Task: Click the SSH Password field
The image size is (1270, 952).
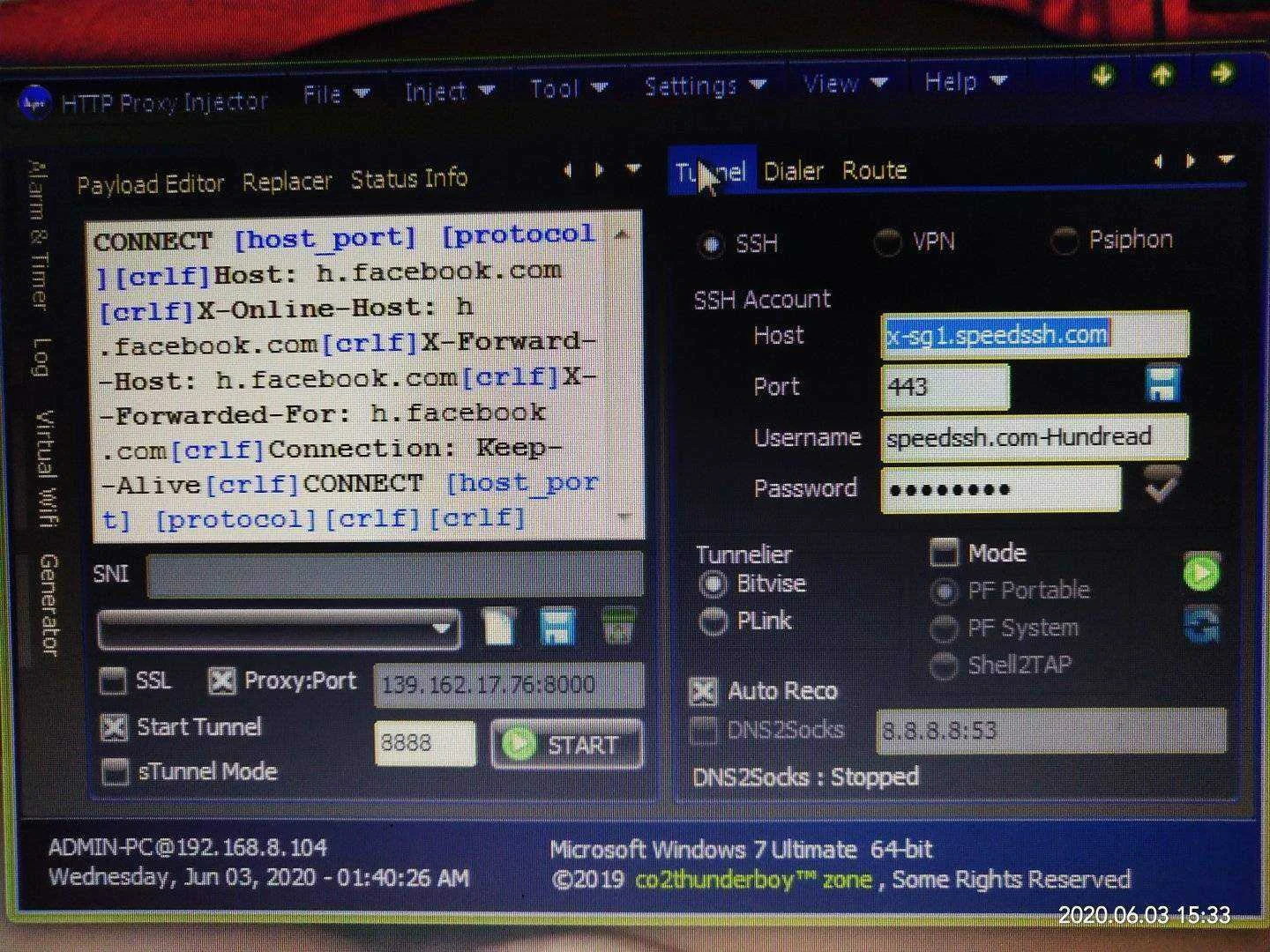Action: [1001, 489]
